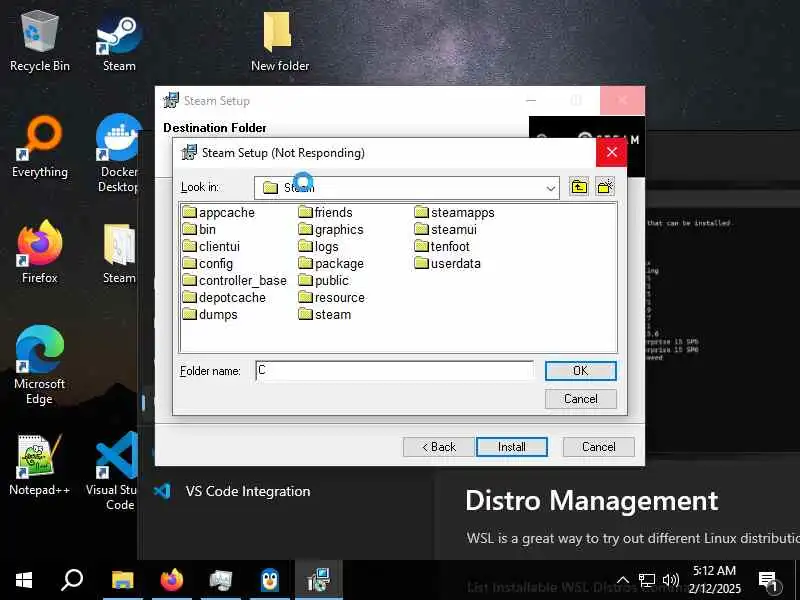Select the graphics folder
This screenshot has height=600, width=800.
(x=331, y=229)
